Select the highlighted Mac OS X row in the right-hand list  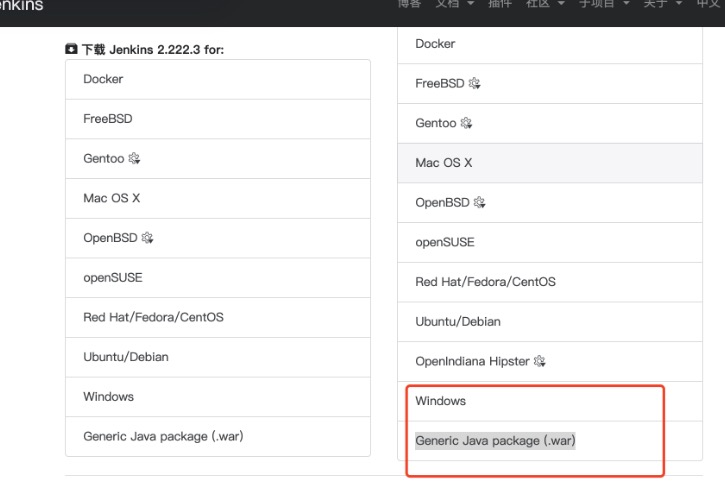(x=550, y=163)
